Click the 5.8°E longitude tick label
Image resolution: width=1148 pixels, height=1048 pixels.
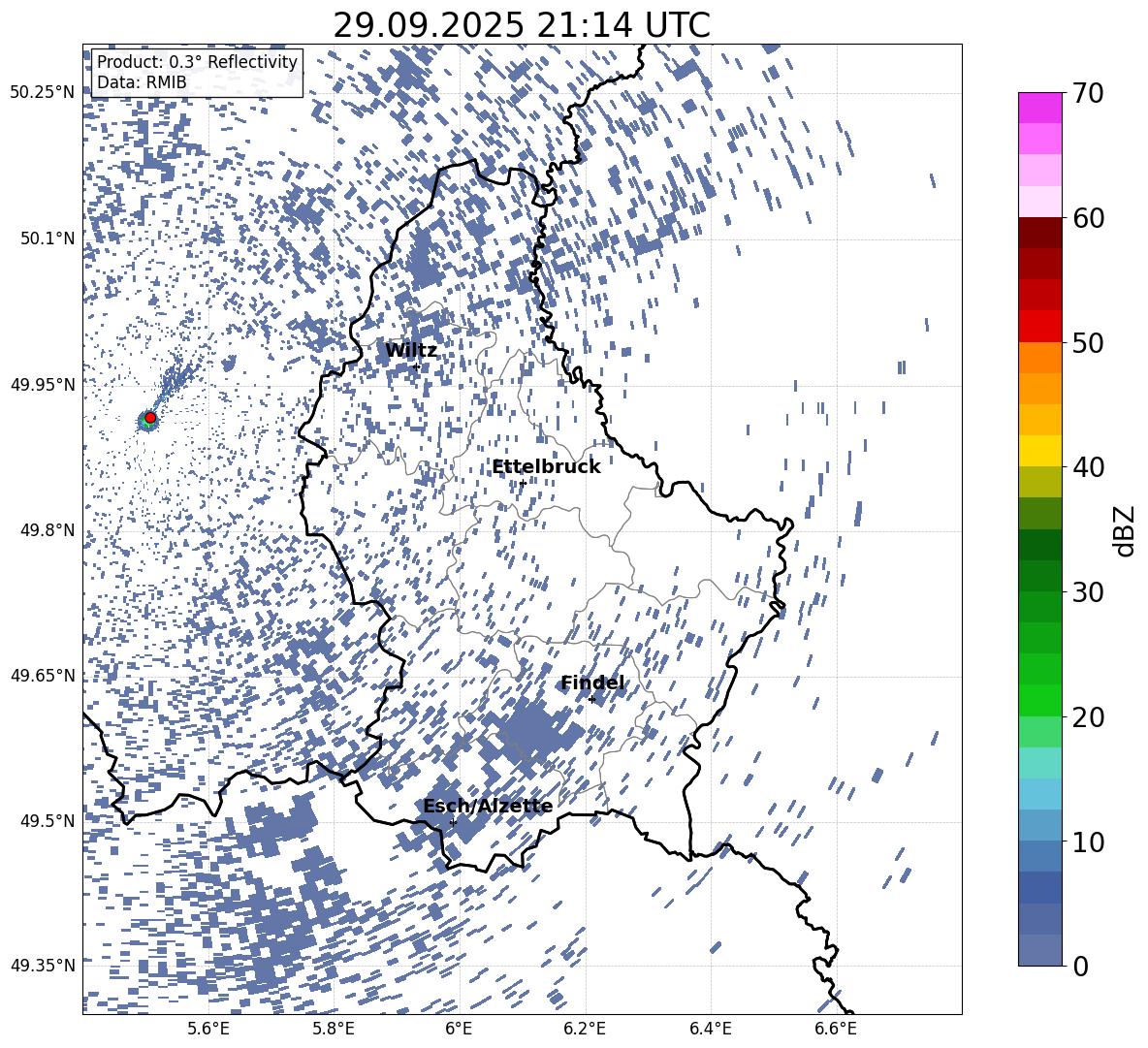(334, 1029)
